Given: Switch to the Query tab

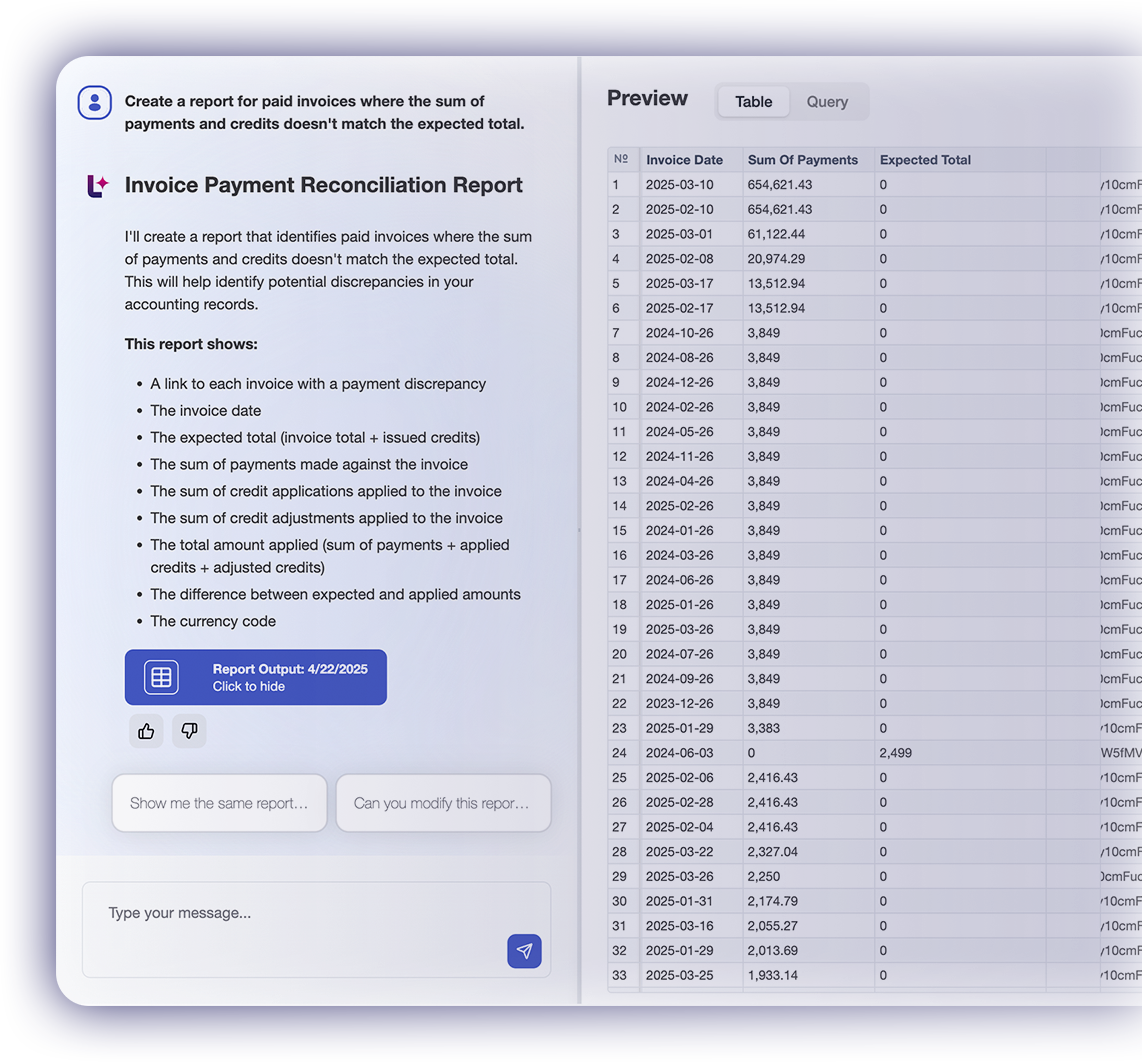Looking at the screenshot, I should point(827,102).
